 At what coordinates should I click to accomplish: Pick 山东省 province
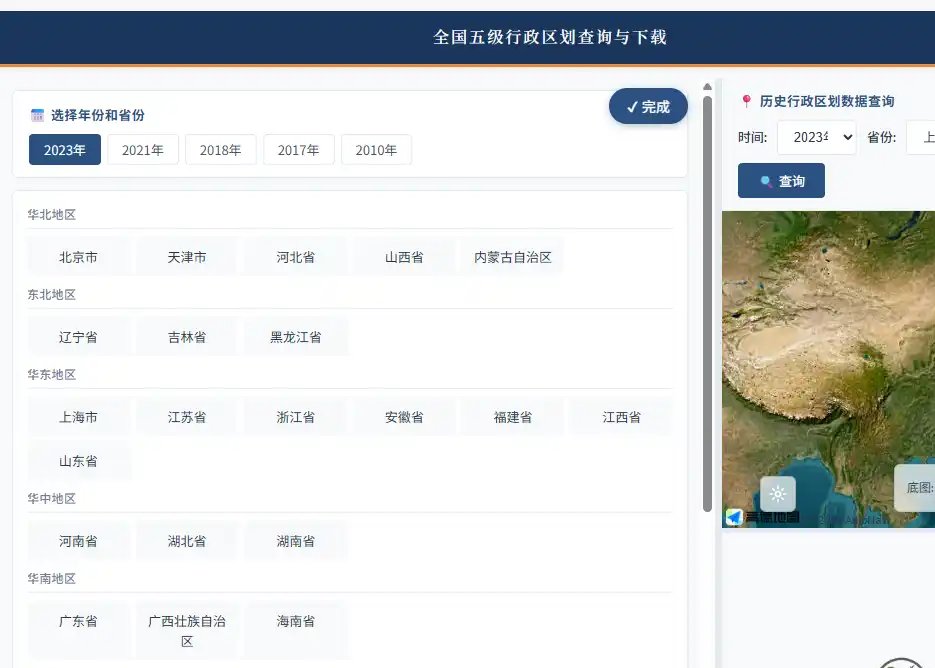[x=78, y=461]
